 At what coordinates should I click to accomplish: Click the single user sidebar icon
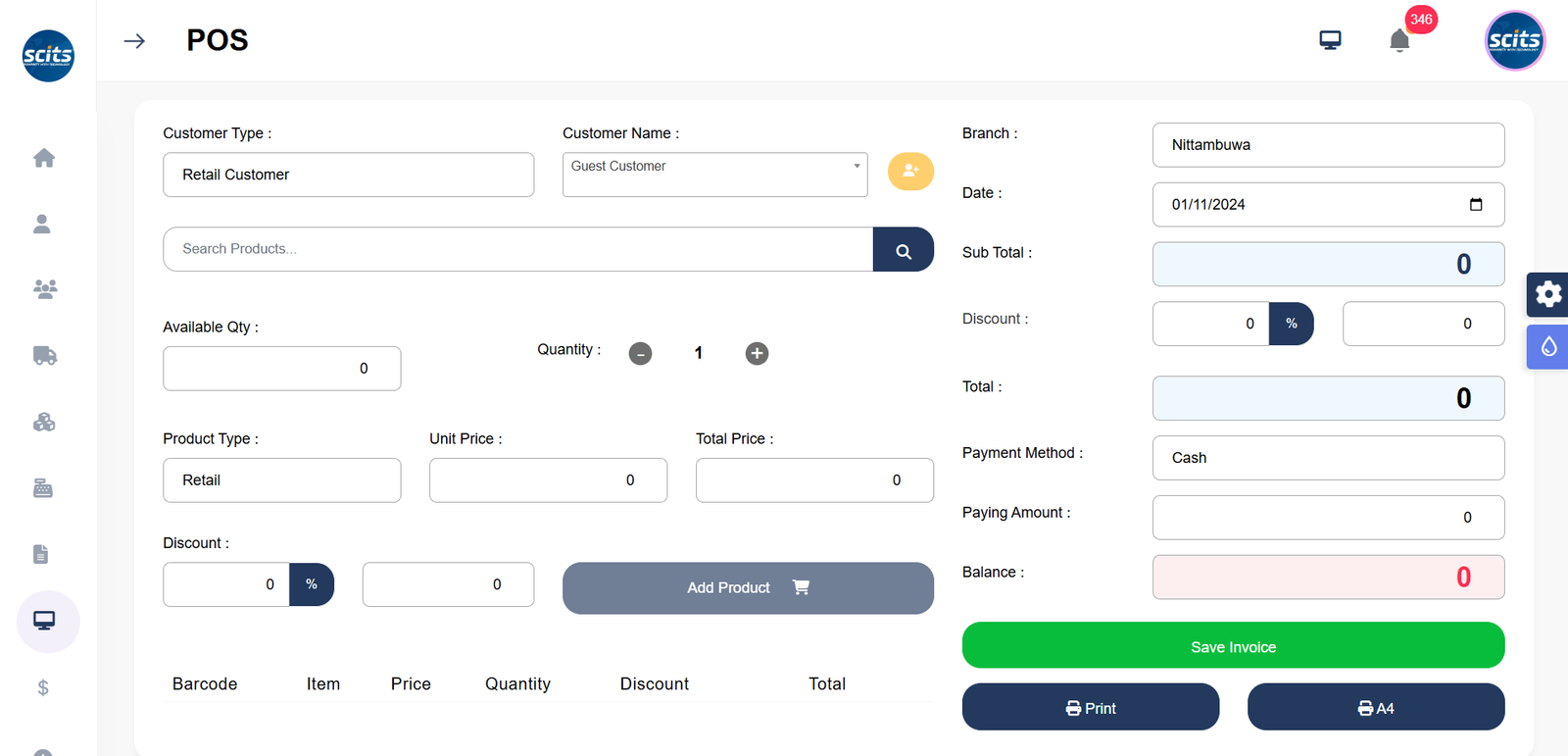click(42, 225)
